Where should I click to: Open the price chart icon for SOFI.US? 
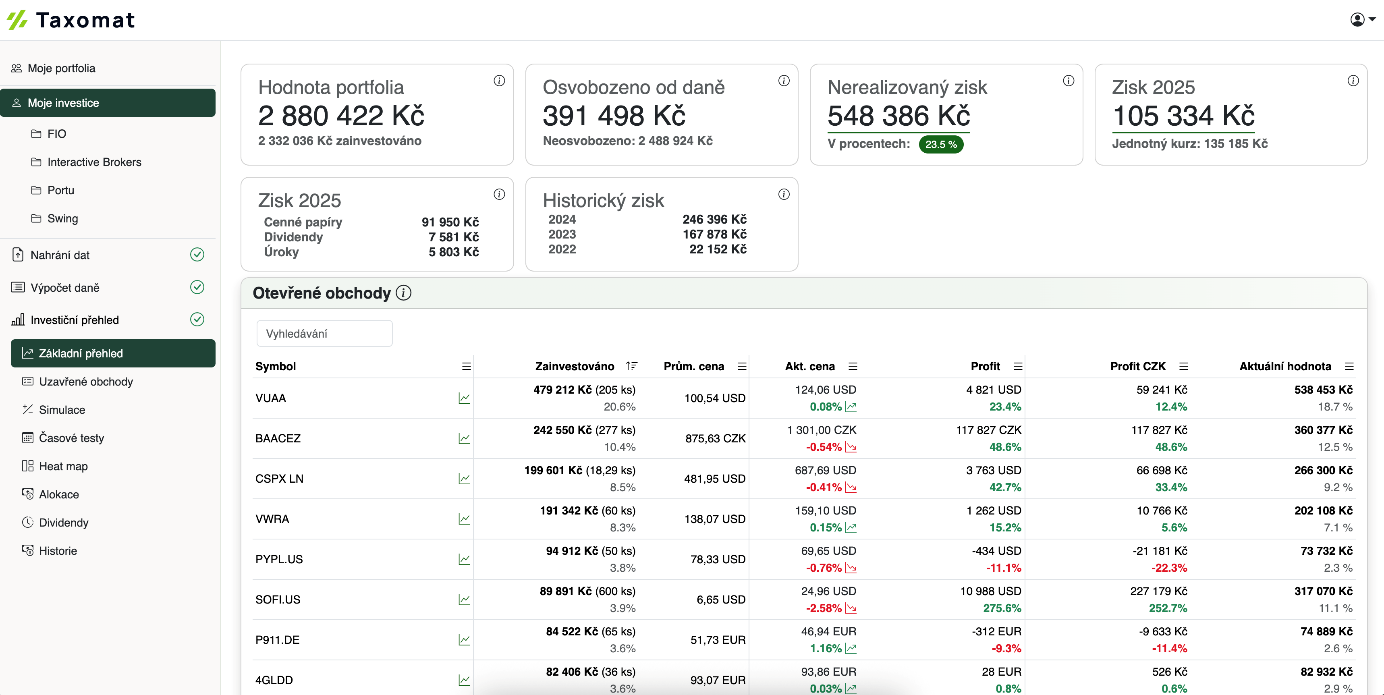pos(464,600)
